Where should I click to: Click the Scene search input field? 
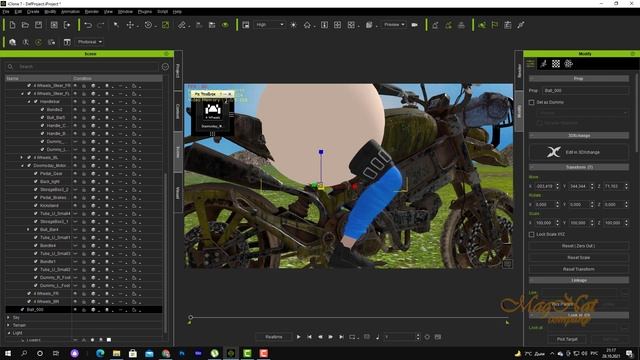[x=87, y=67]
